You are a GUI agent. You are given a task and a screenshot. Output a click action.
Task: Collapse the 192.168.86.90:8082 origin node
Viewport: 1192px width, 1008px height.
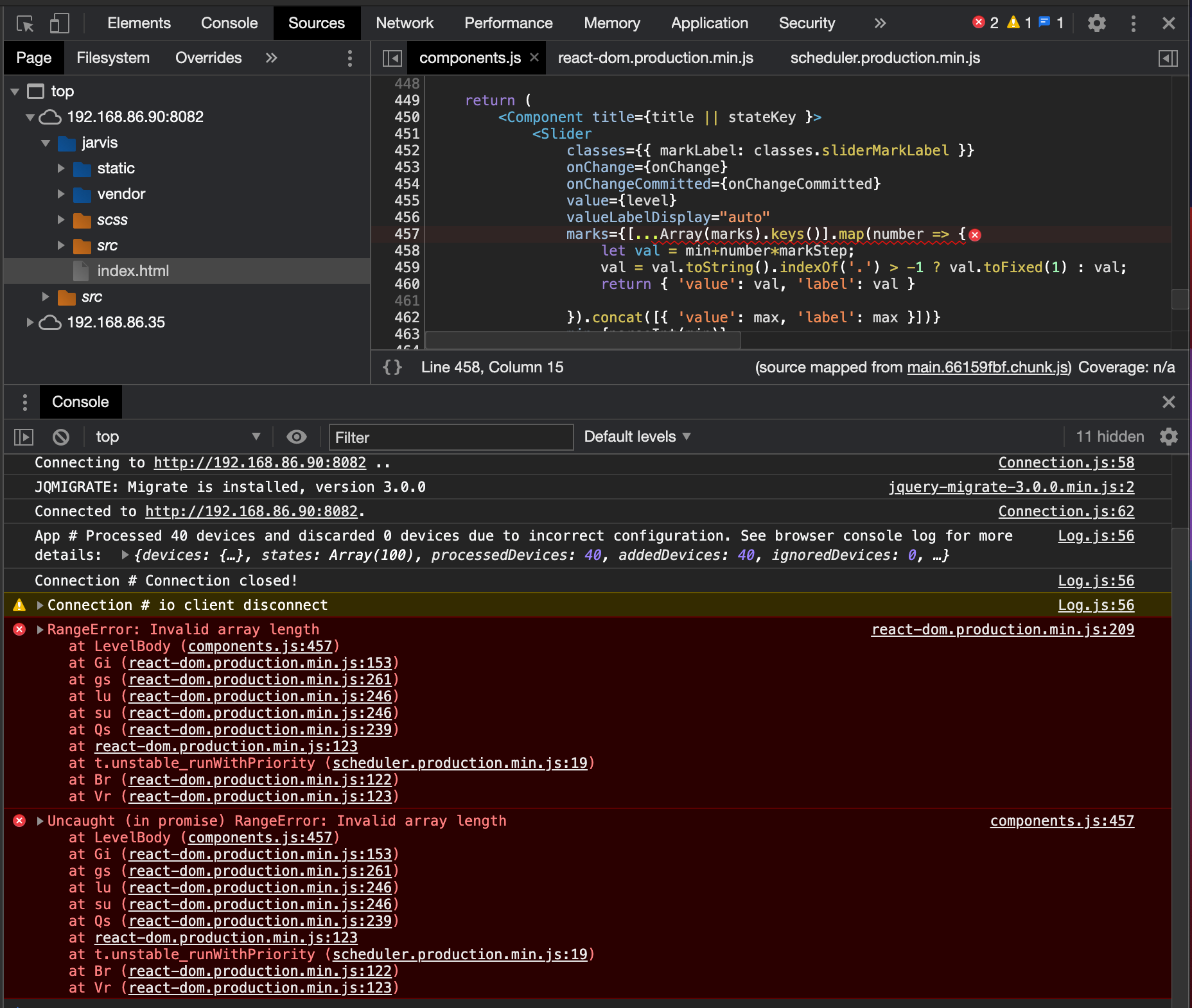(30, 117)
